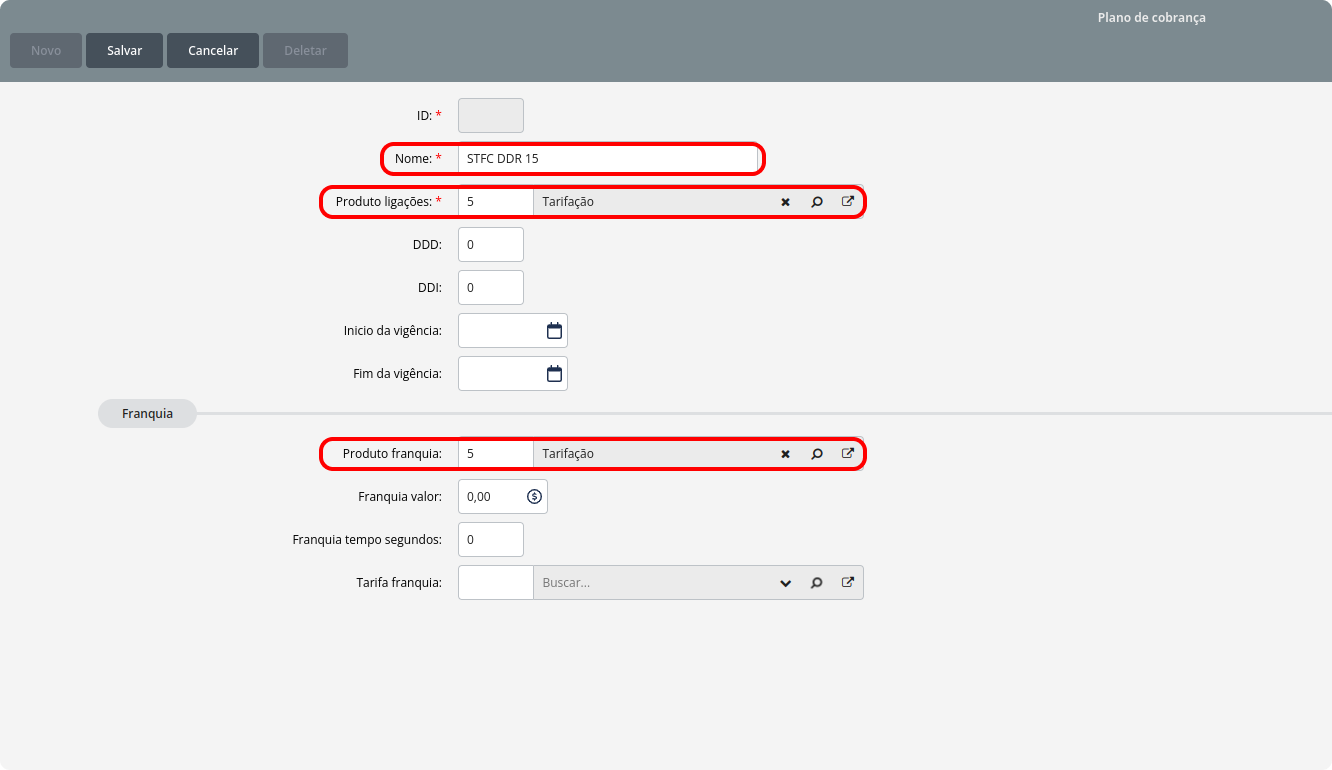Search Produto franquia using the magnifier icon
This screenshot has width=1332, height=770.
[816, 454]
